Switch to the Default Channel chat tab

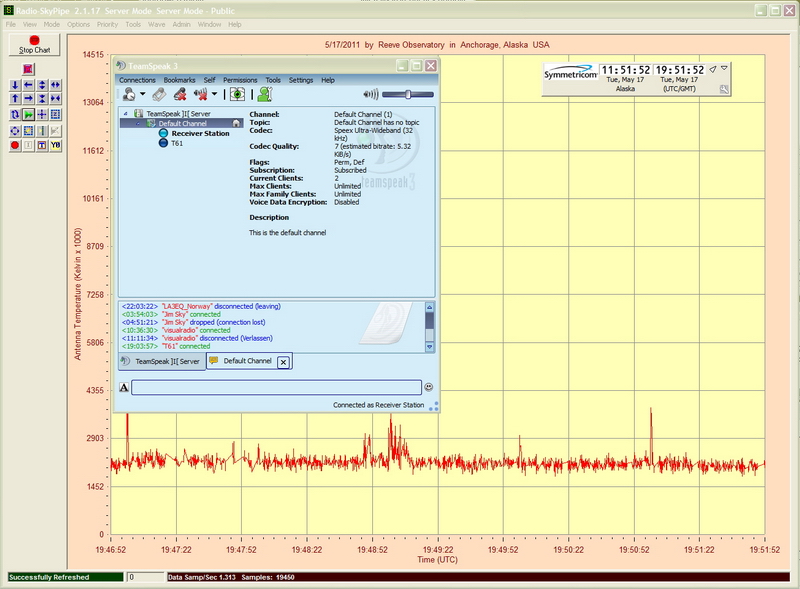(247, 361)
